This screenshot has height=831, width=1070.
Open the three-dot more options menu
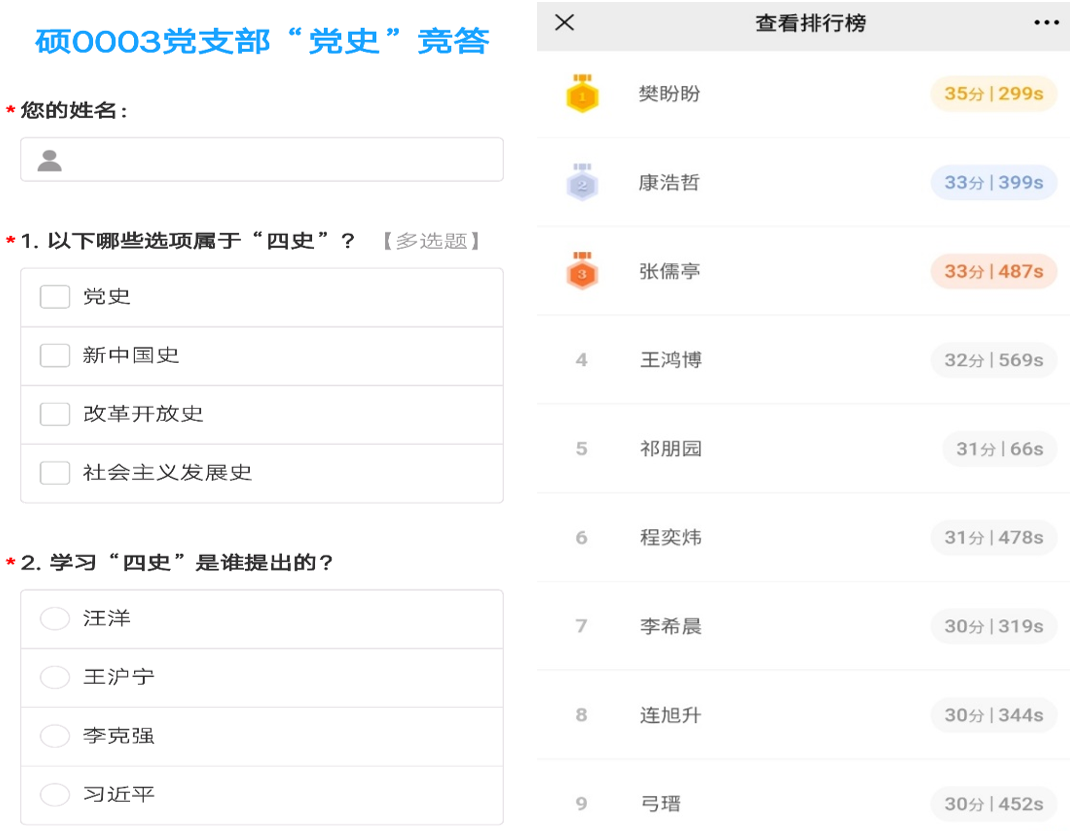[1046, 23]
